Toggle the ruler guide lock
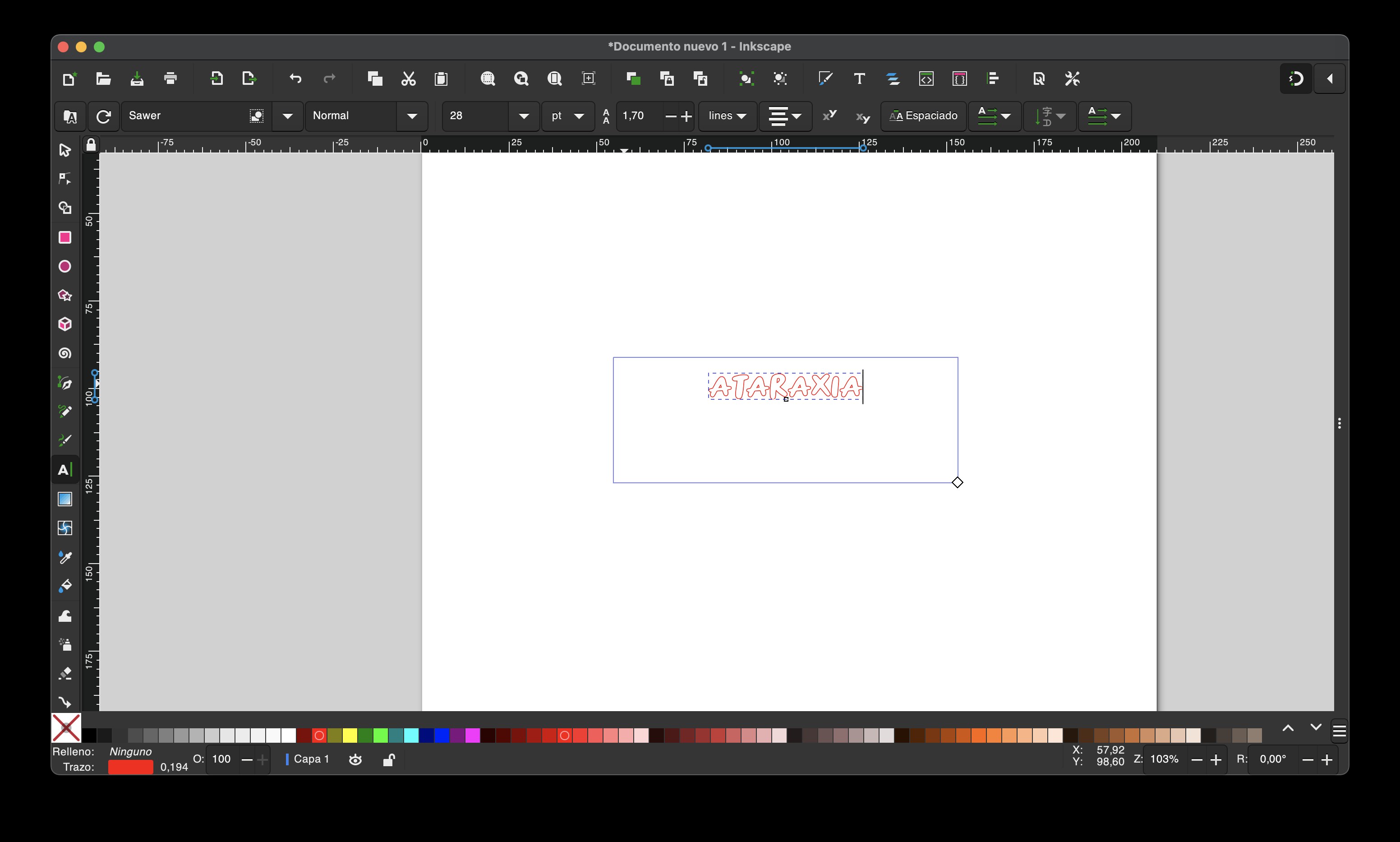This screenshot has height=842, width=1400. [91, 145]
